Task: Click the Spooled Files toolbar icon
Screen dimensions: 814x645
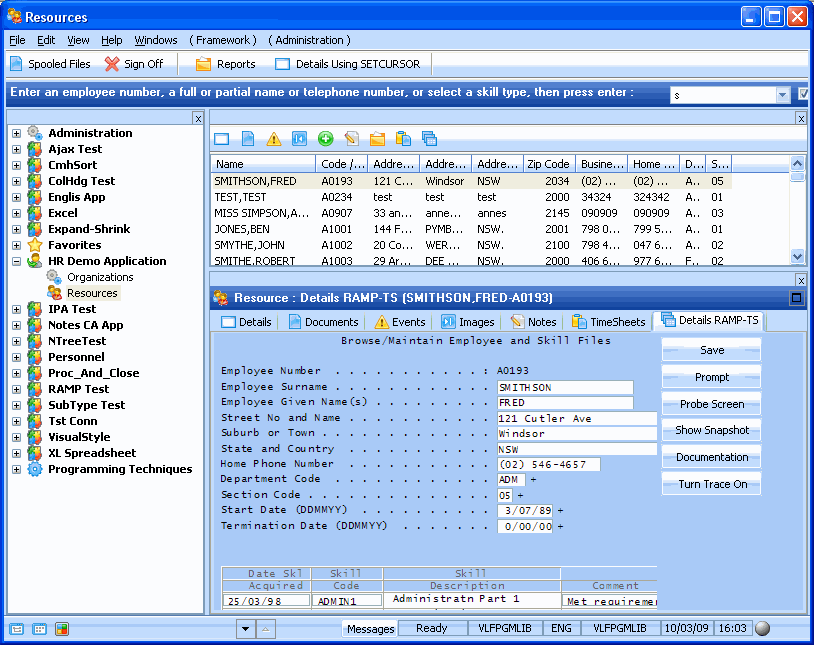Action: (17, 64)
